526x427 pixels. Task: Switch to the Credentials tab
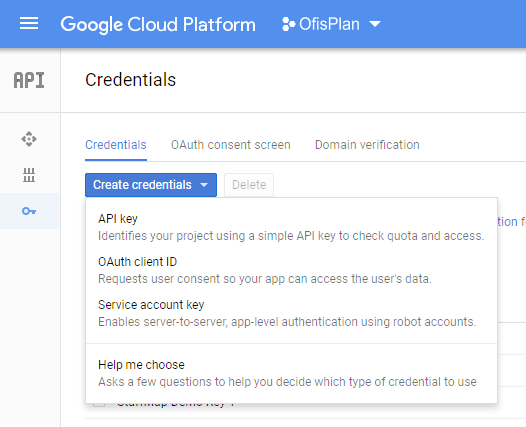[116, 145]
